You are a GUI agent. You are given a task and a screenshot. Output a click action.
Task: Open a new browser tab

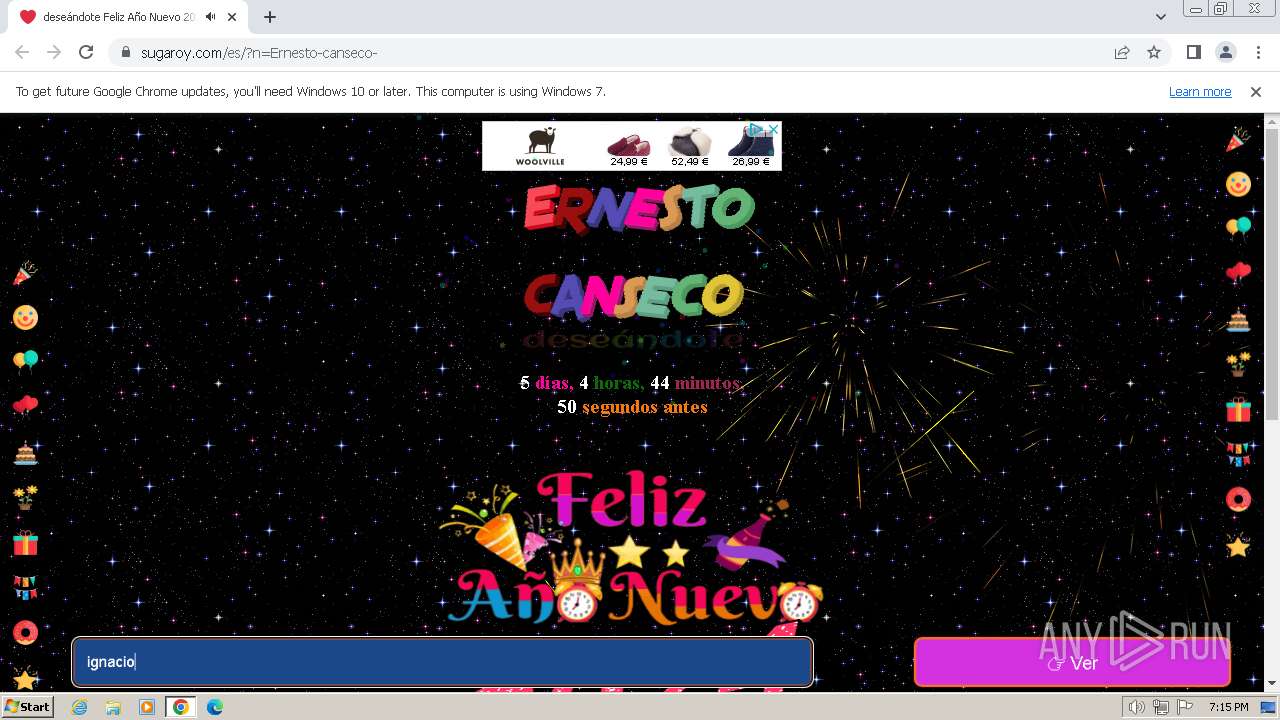(270, 17)
